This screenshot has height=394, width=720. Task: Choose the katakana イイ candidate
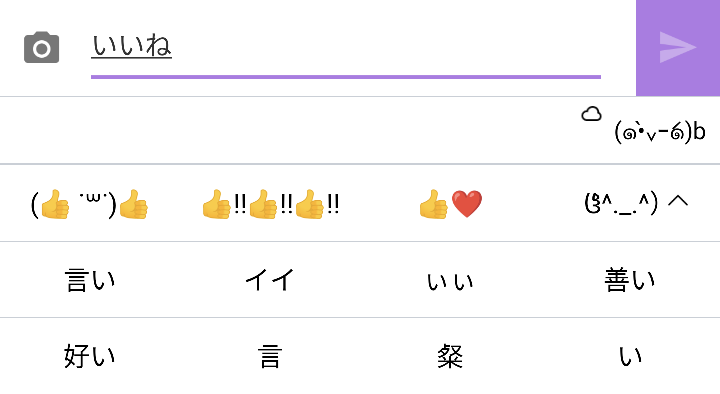coord(270,280)
